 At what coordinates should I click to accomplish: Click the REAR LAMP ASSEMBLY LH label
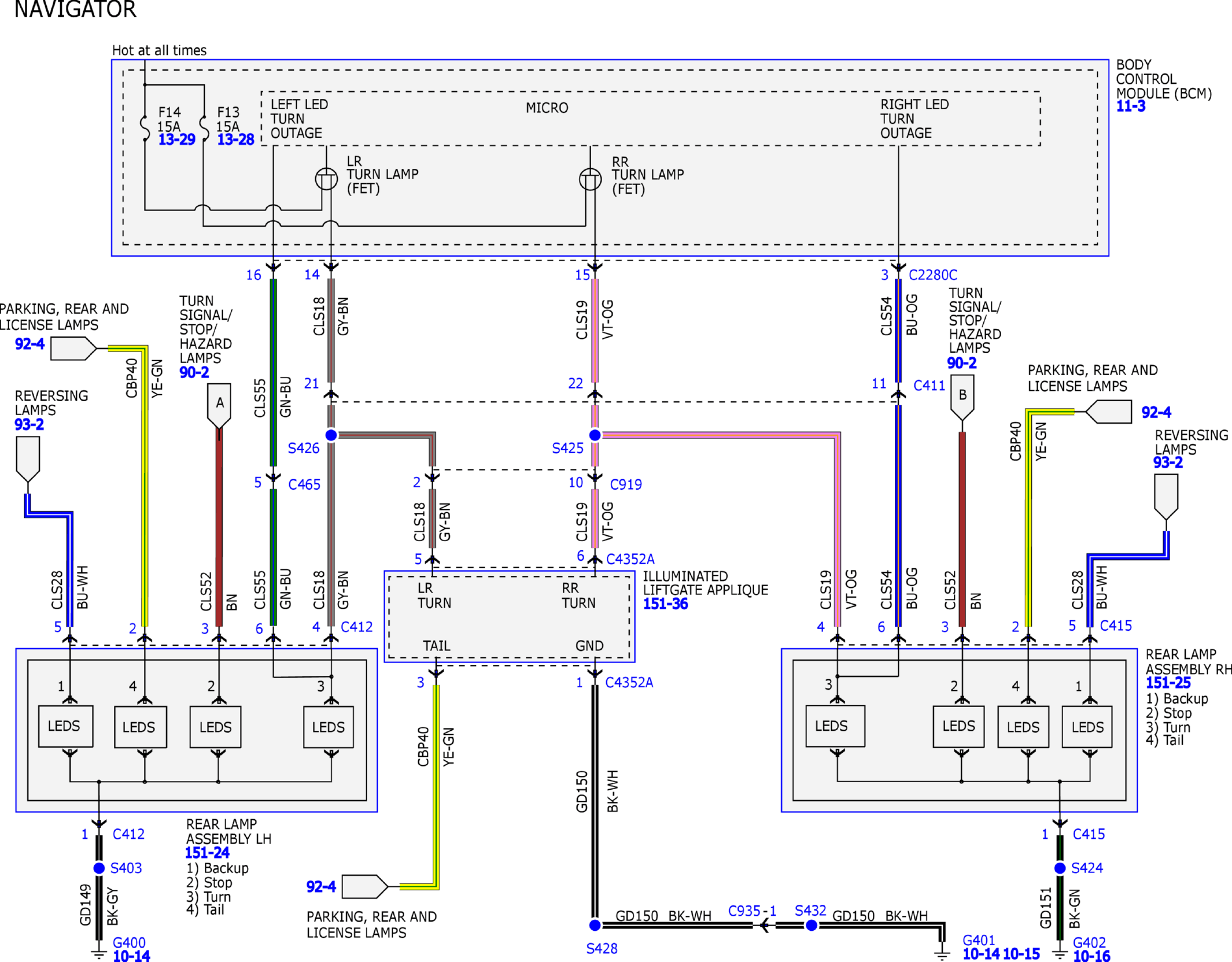pos(228,831)
